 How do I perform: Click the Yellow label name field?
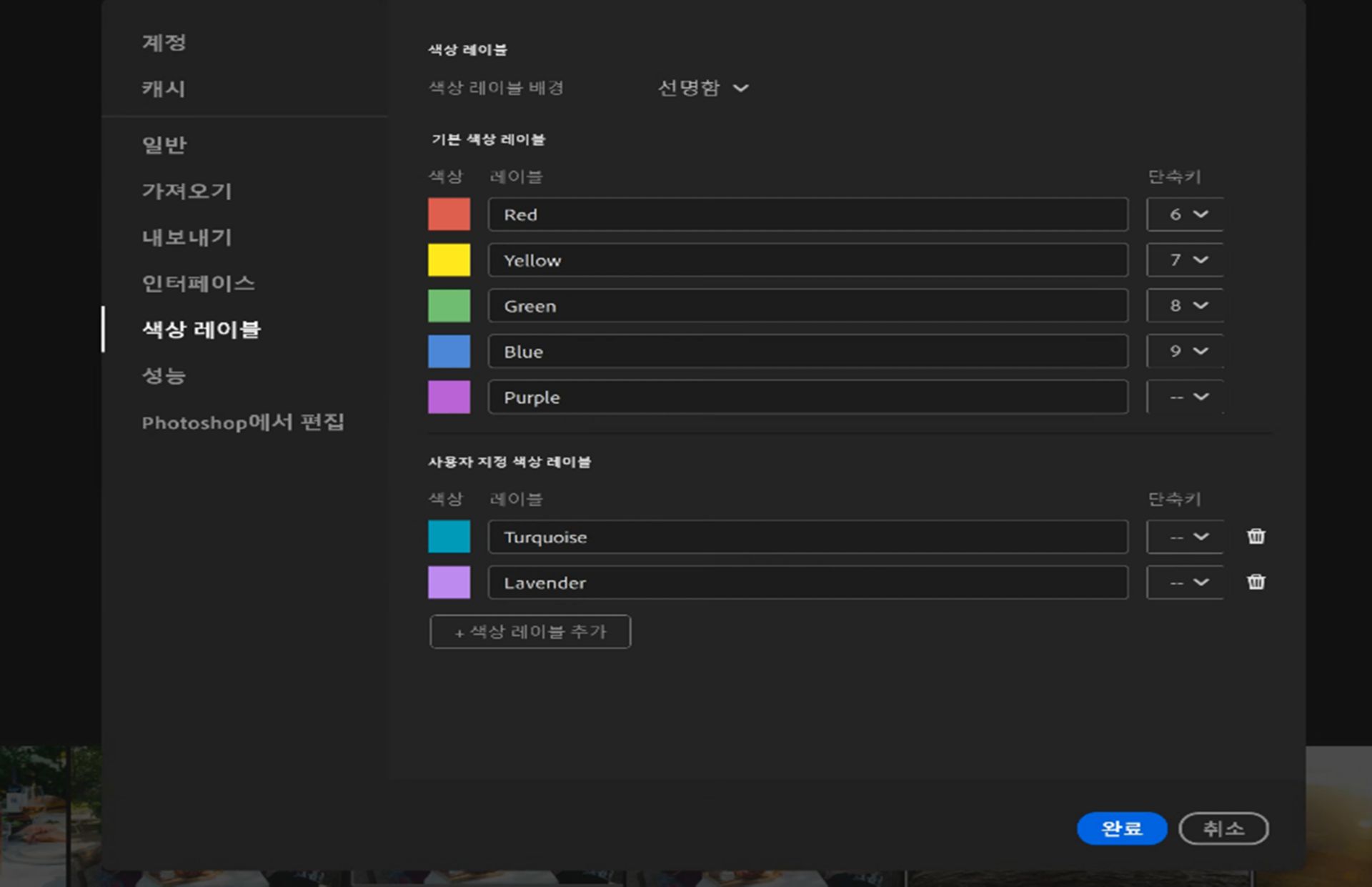(x=808, y=260)
